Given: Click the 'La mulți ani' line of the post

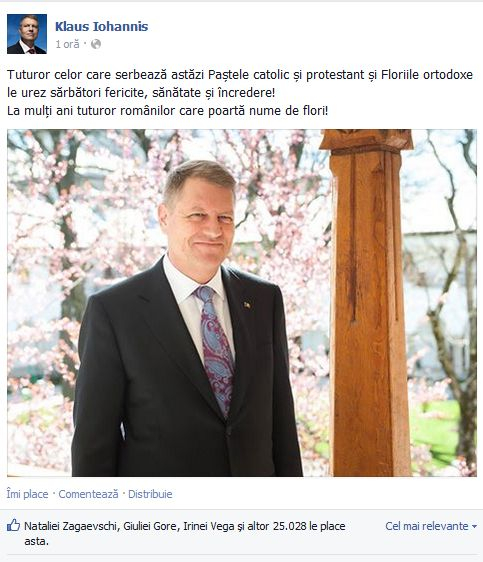Looking at the screenshot, I should point(167,111).
